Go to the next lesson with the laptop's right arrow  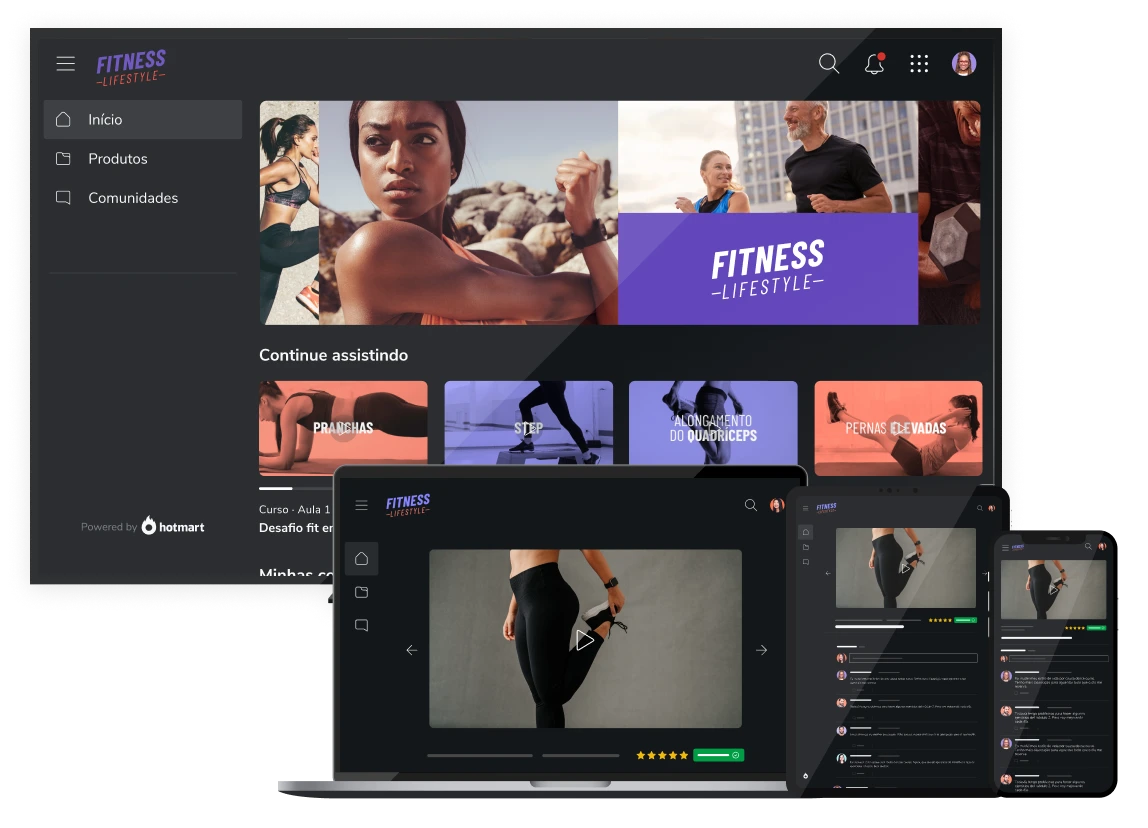tap(761, 650)
